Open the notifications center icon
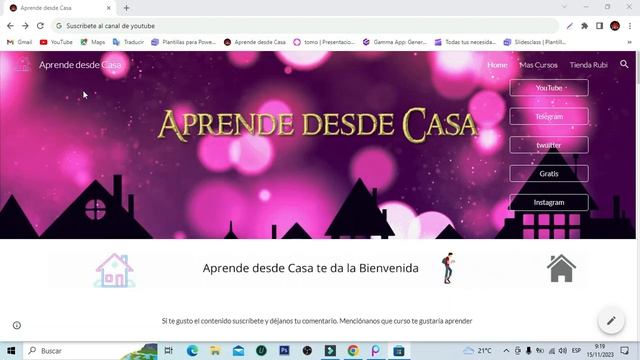 [x=624, y=351]
